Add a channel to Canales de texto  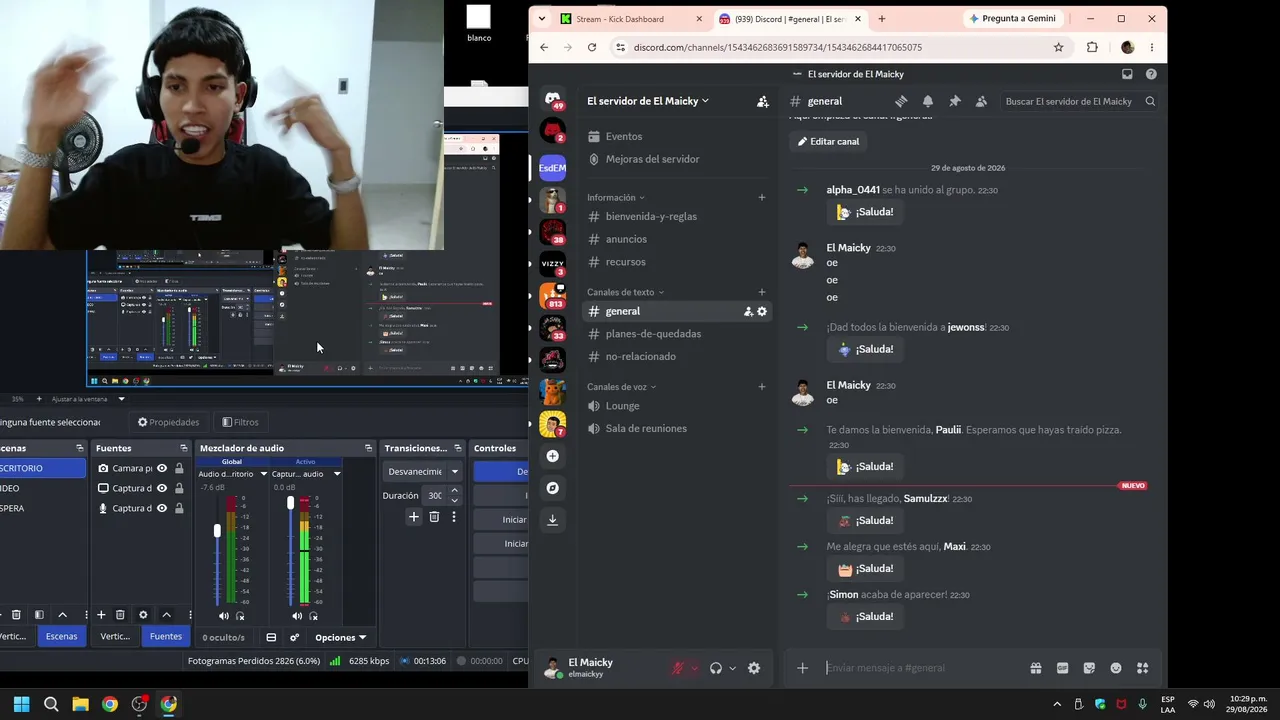[x=762, y=292]
